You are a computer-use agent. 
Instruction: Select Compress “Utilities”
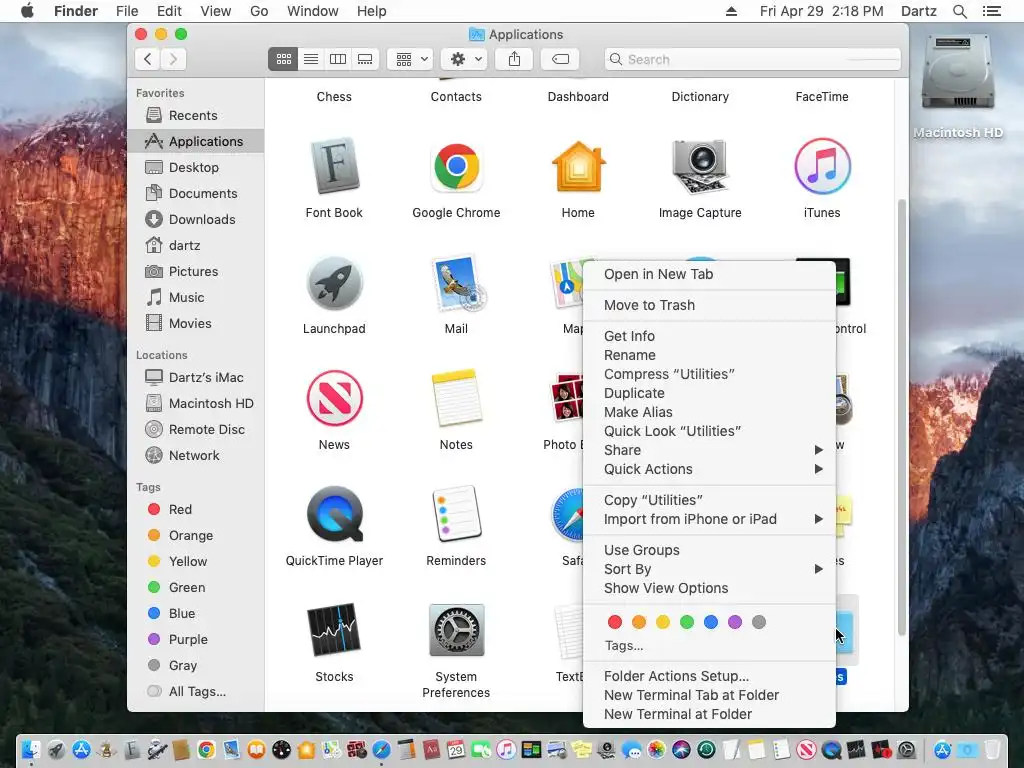coord(709,374)
